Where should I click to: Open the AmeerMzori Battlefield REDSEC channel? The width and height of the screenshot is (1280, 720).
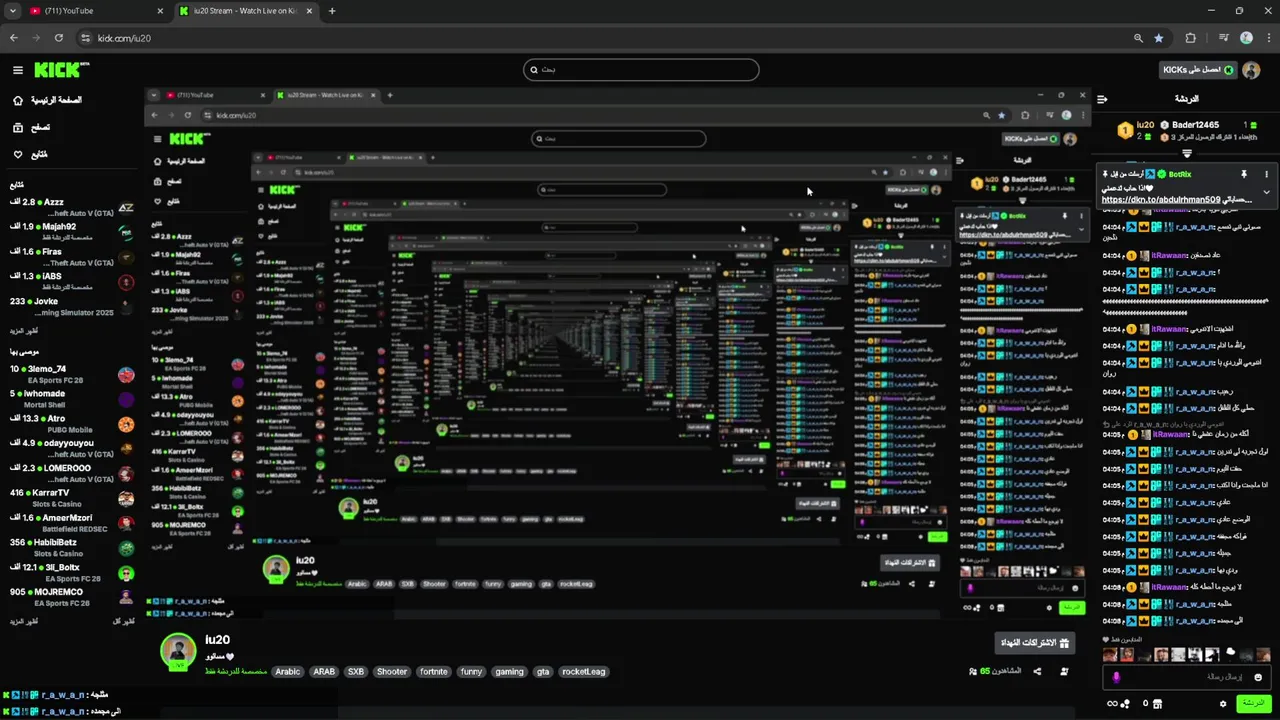70,523
